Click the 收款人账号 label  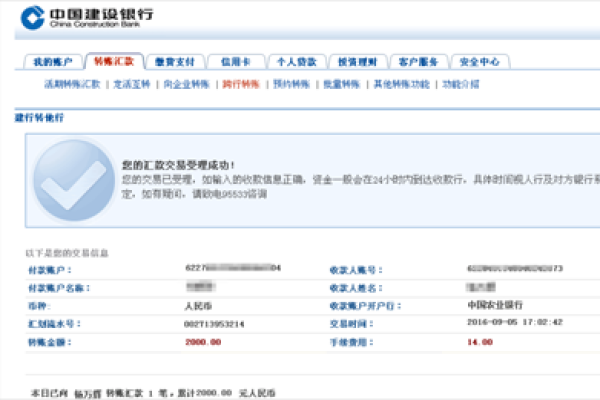(356, 270)
